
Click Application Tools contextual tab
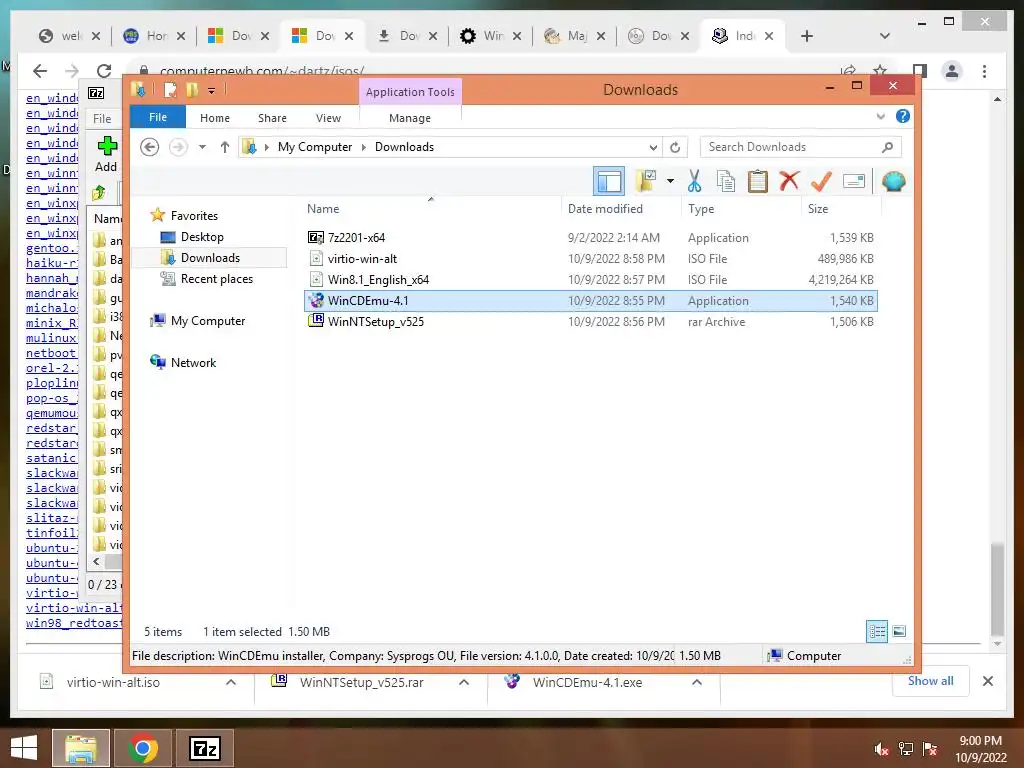click(410, 92)
